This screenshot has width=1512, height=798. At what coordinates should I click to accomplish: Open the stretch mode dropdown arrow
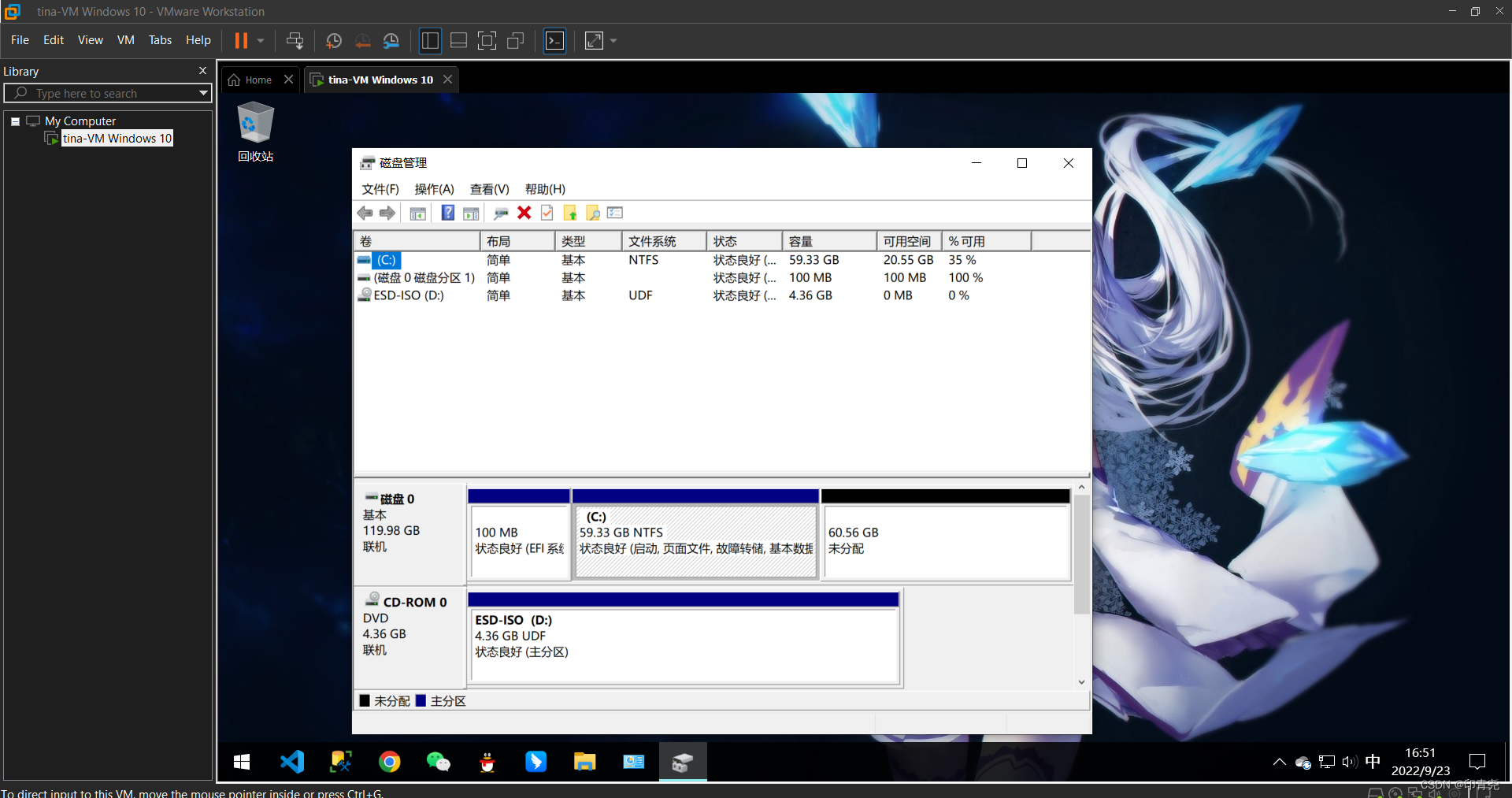[614, 40]
